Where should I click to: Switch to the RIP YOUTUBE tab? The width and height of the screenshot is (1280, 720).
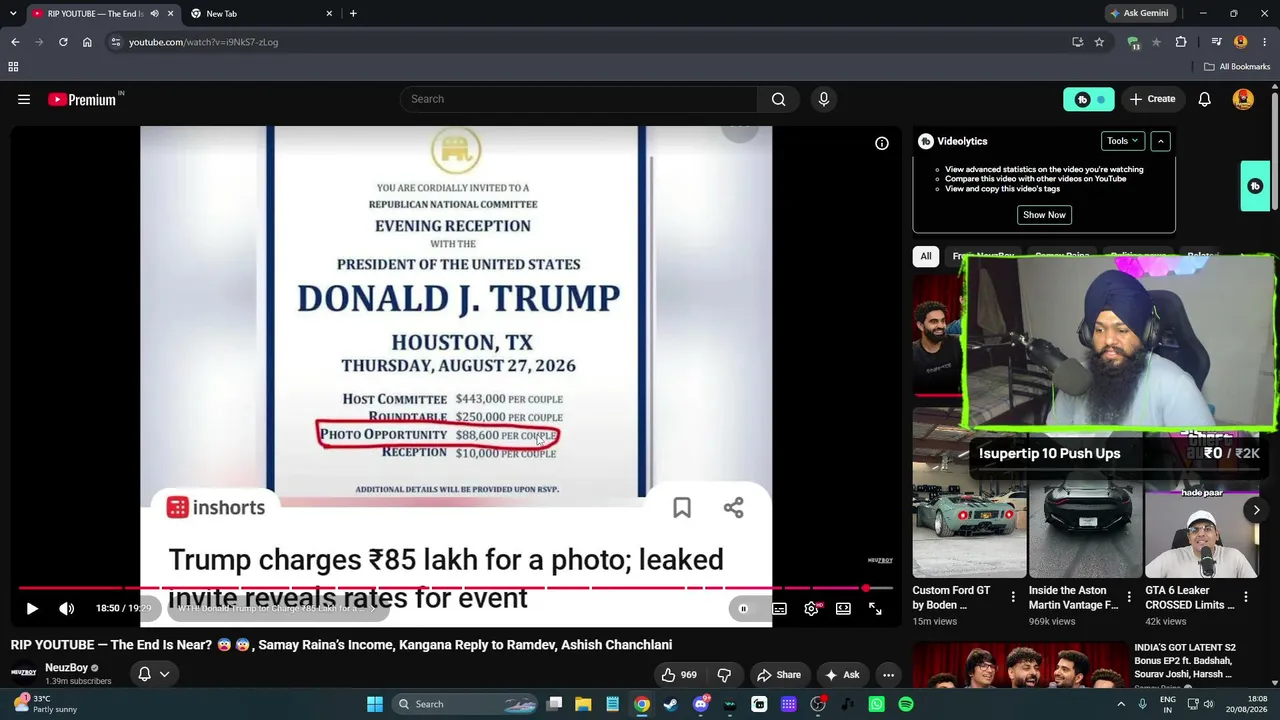(95, 13)
